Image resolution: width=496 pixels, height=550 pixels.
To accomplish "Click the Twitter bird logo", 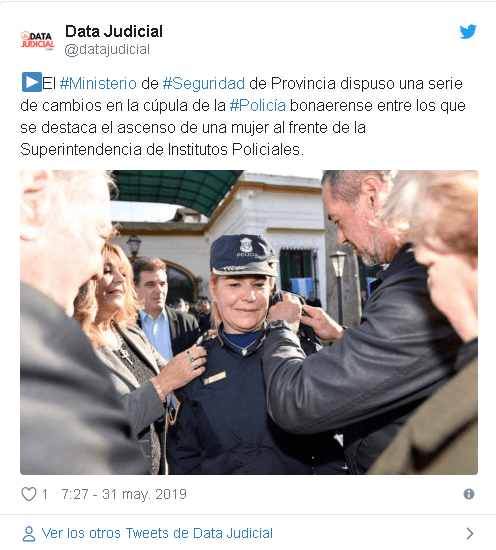I will tap(468, 32).
